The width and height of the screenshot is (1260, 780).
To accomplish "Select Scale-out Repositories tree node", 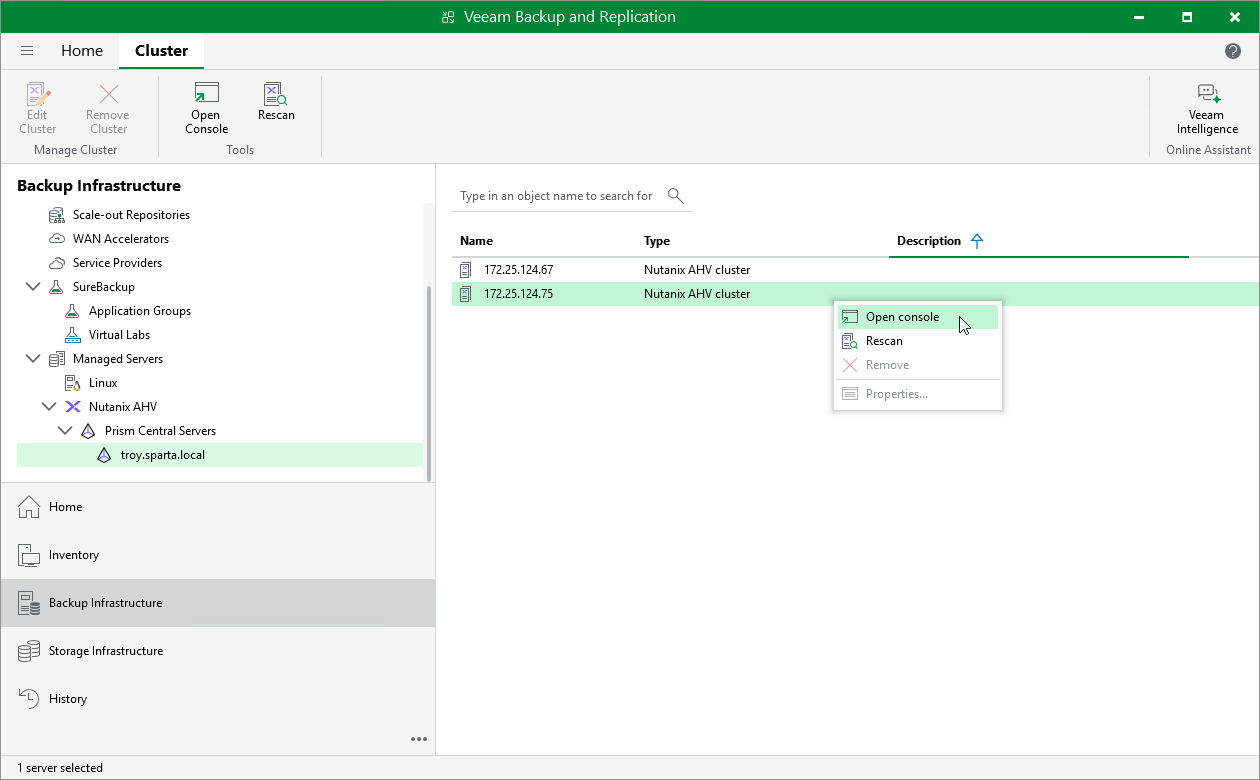I will click(131, 215).
